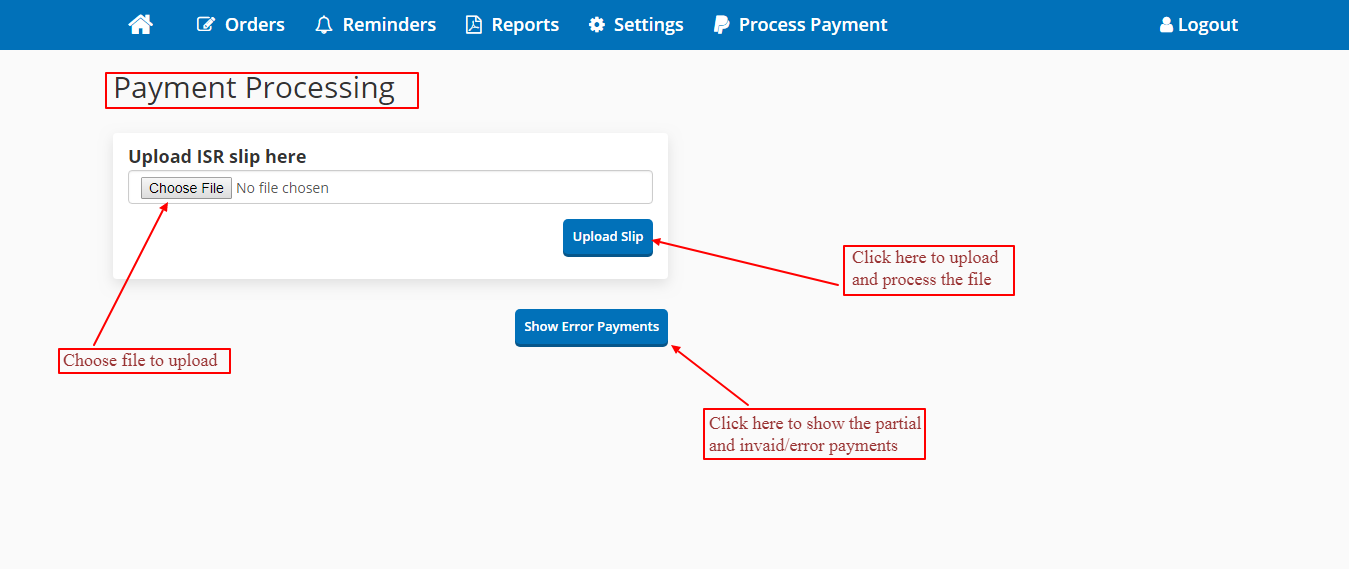Click the 'Upload ISR slip here' label

[x=217, y=156]
